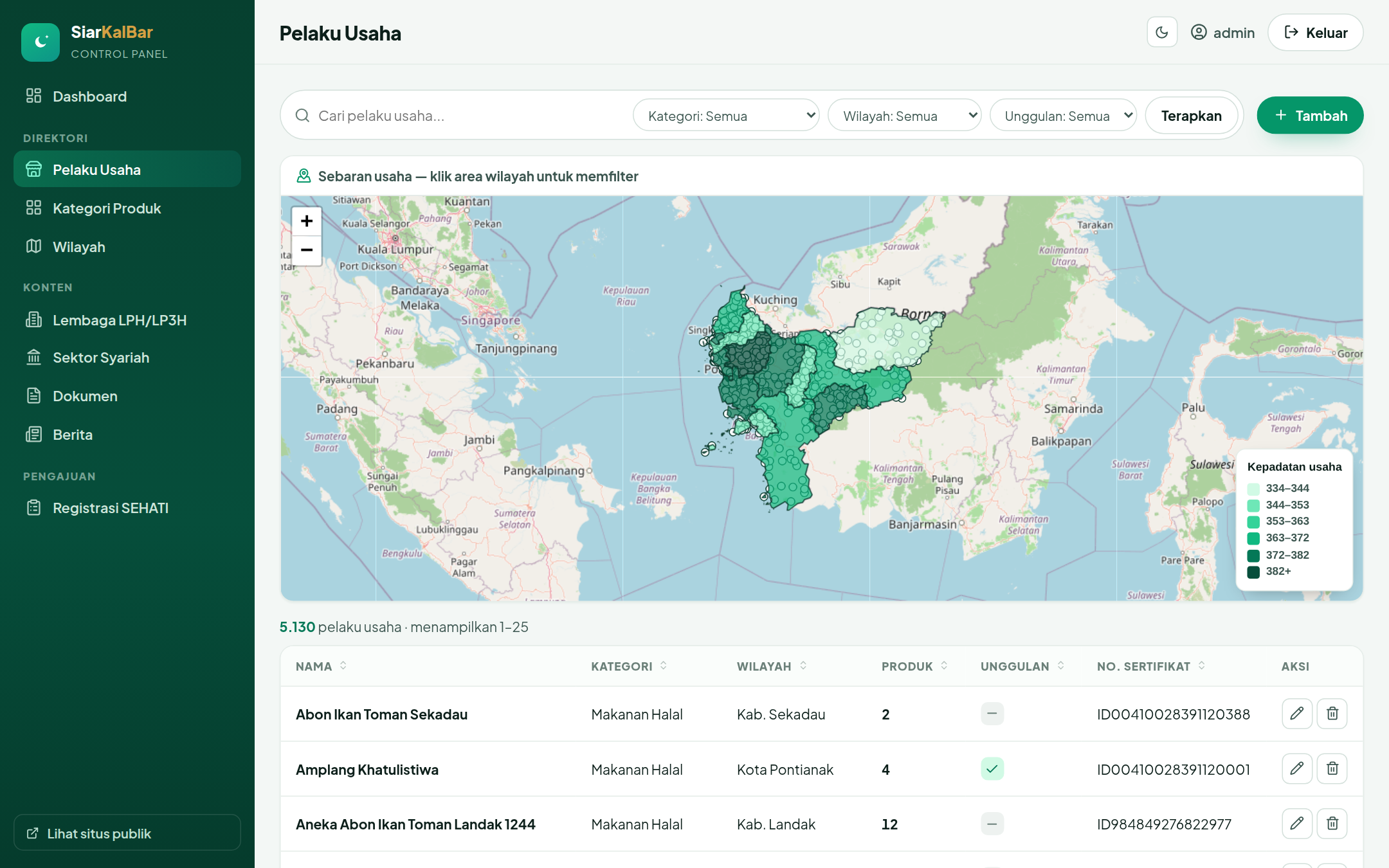Delete Amplang Khatulistiwa row

(1332, 769)
